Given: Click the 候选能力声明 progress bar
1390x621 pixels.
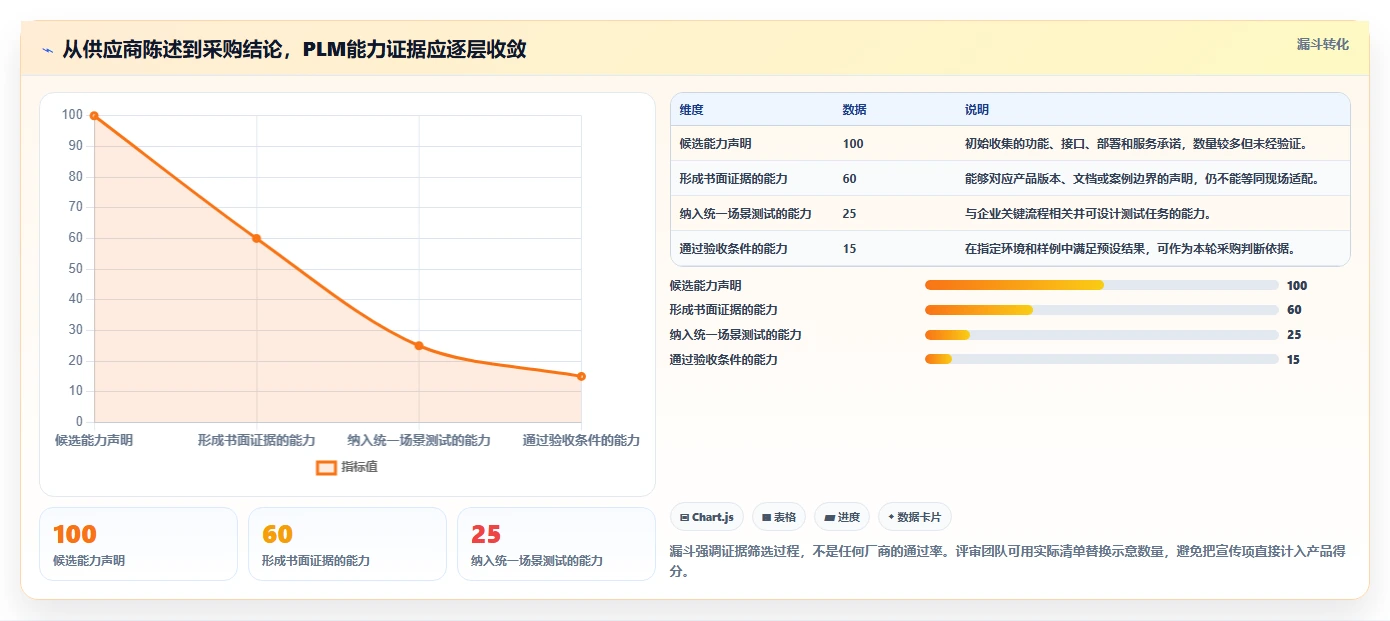Looking at the screenshot, I should [x=1102, y=285].
